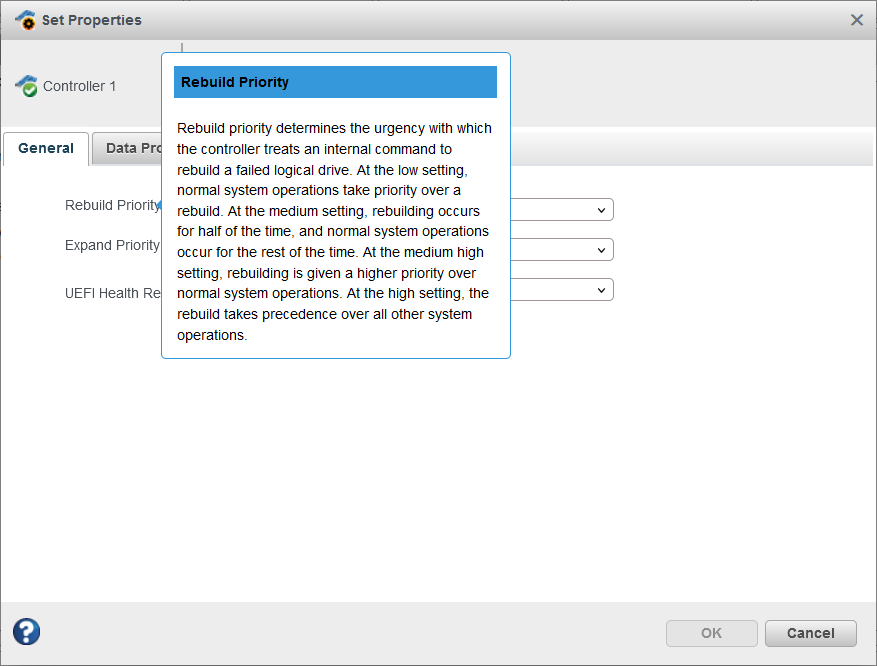Click the Expand Priority label

point(112,245)
